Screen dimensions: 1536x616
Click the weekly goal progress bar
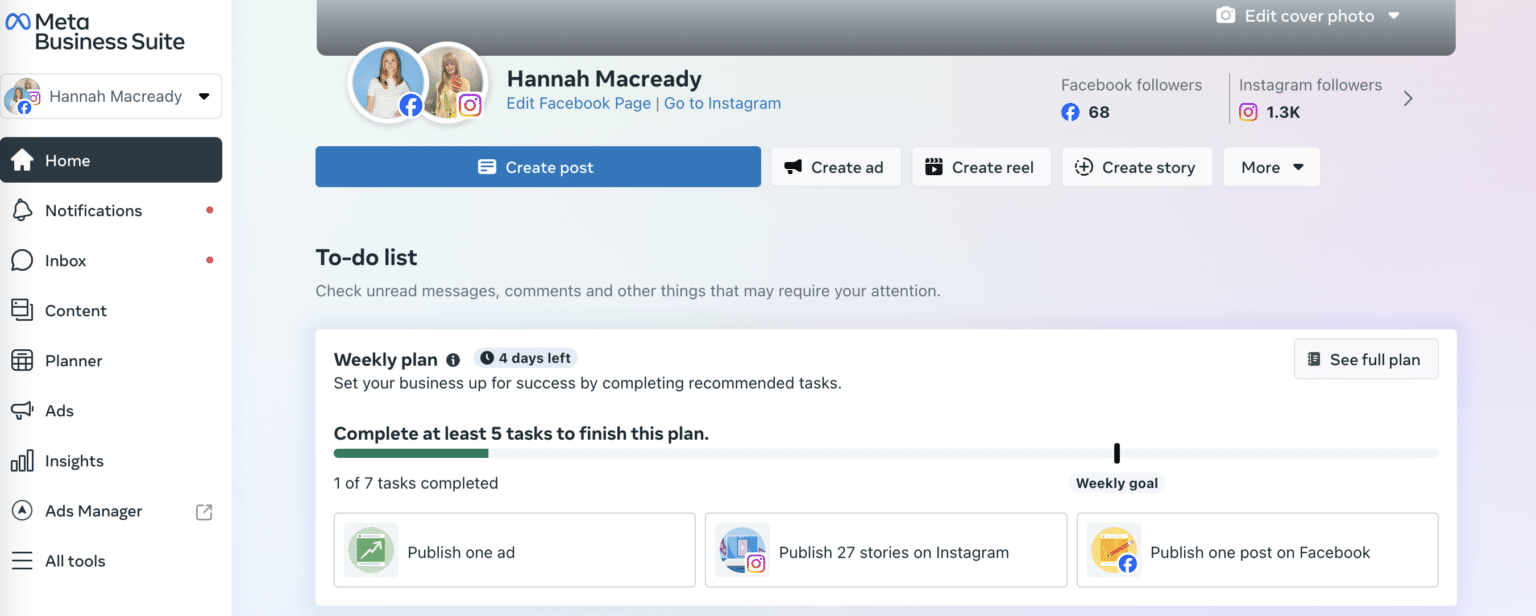pos(885,453)
